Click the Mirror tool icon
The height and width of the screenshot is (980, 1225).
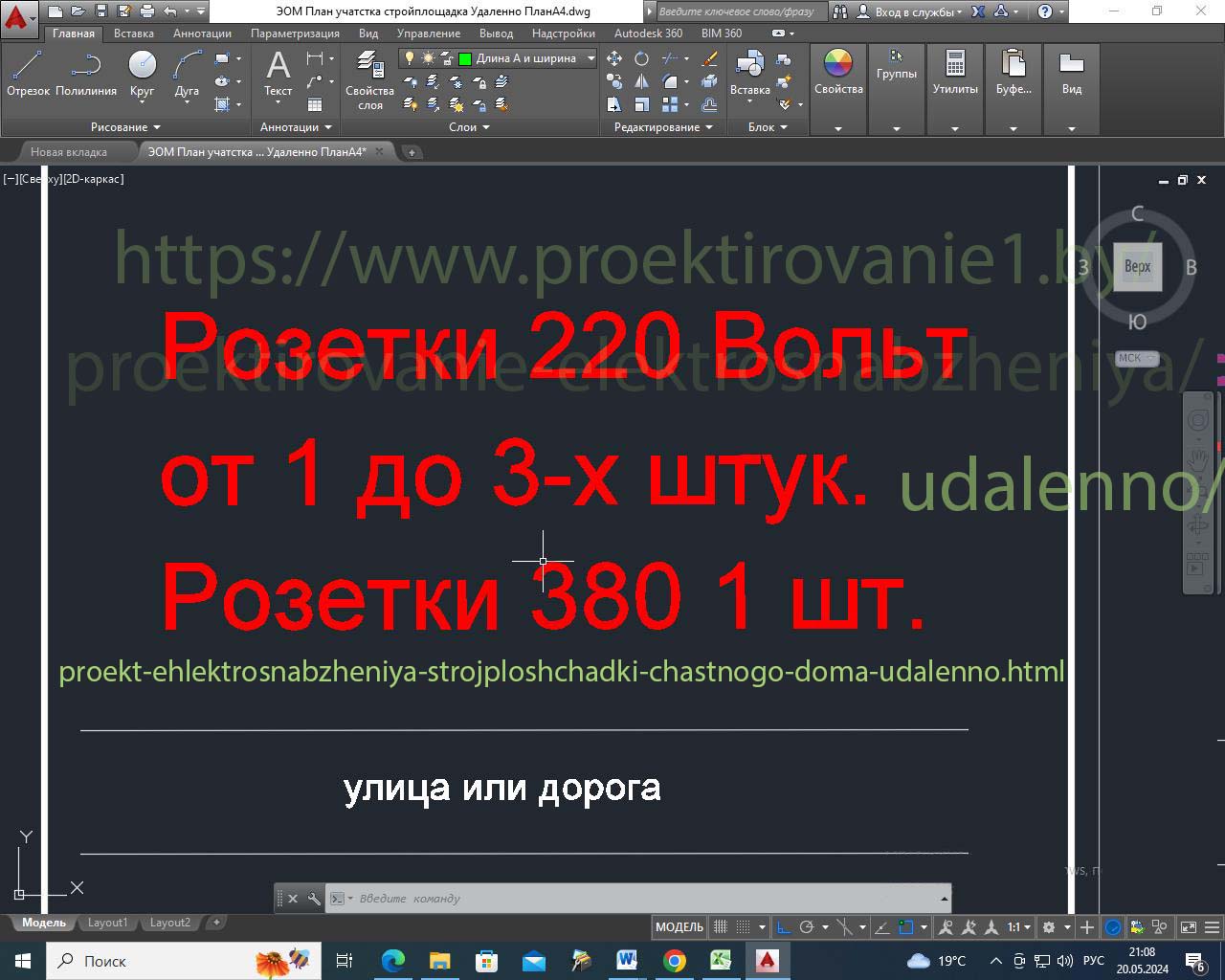(x=641, y=82)
